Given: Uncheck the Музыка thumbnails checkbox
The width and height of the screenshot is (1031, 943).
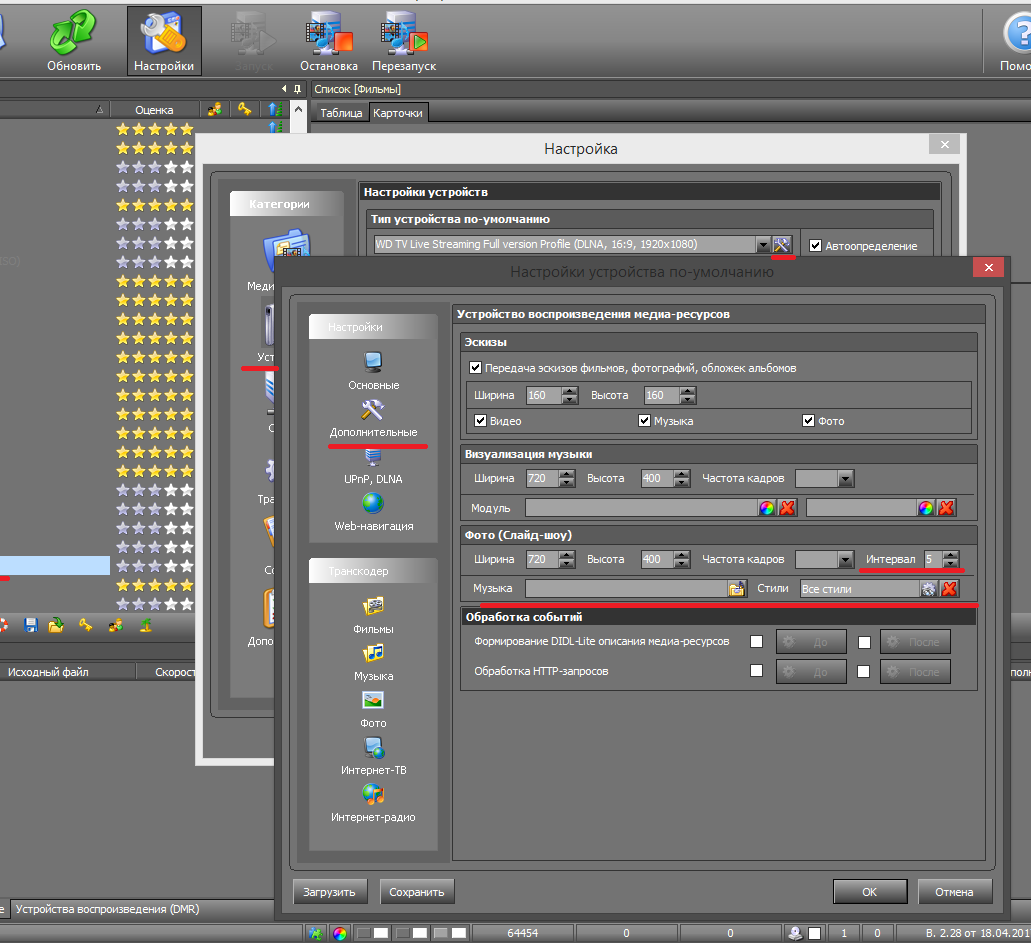Looking at the screenshot, I should (x=645, y=421).
